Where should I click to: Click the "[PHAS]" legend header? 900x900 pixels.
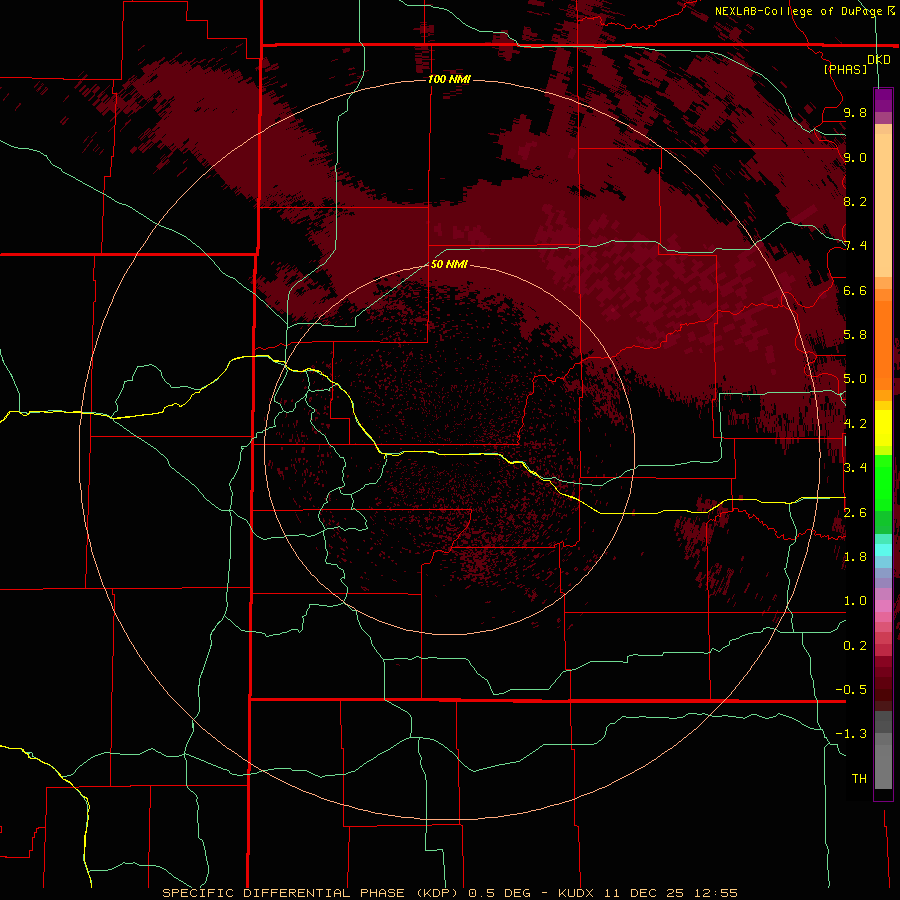pos(845,69)
